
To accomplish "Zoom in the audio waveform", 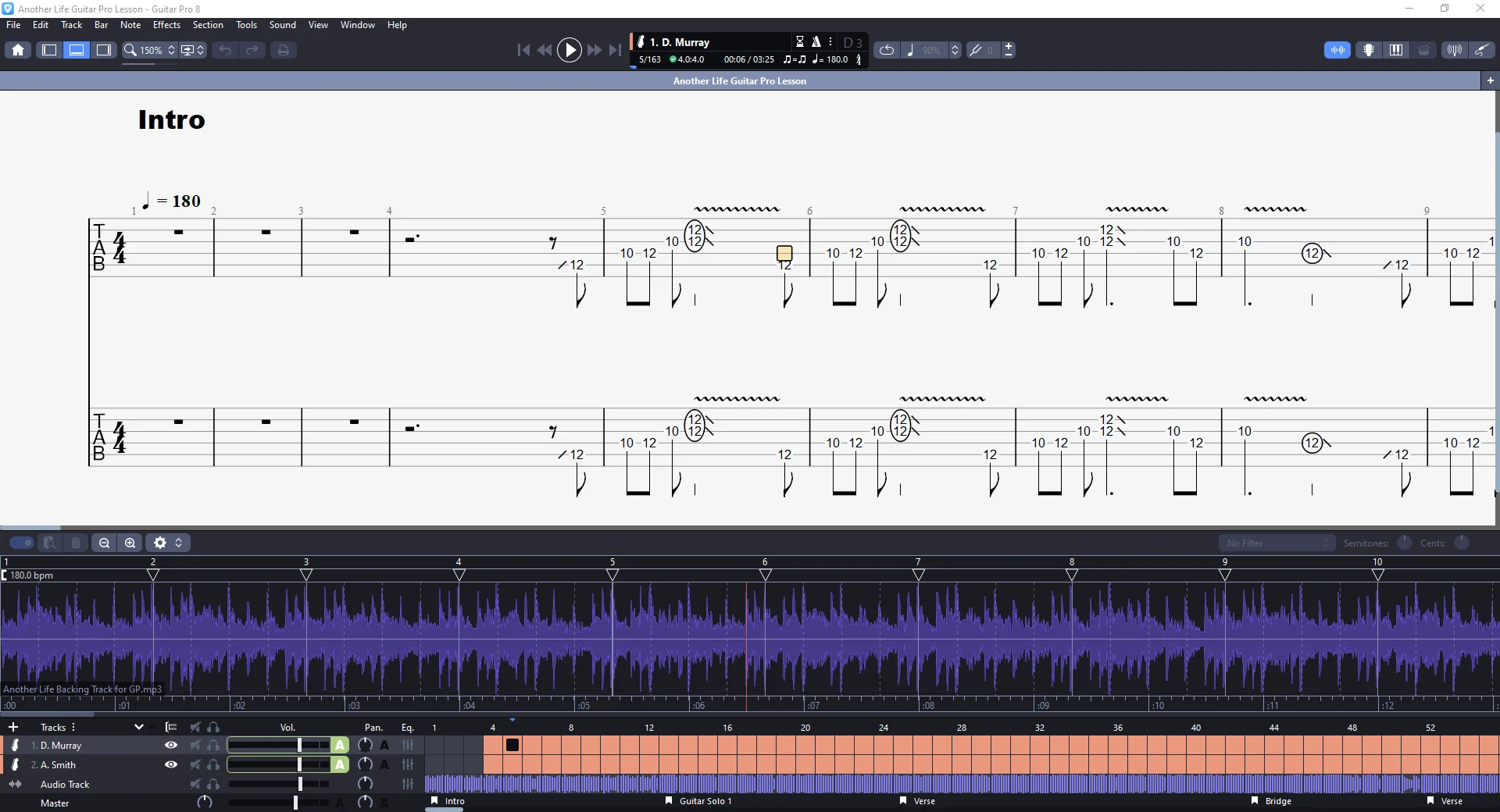I will pos(130,543).
